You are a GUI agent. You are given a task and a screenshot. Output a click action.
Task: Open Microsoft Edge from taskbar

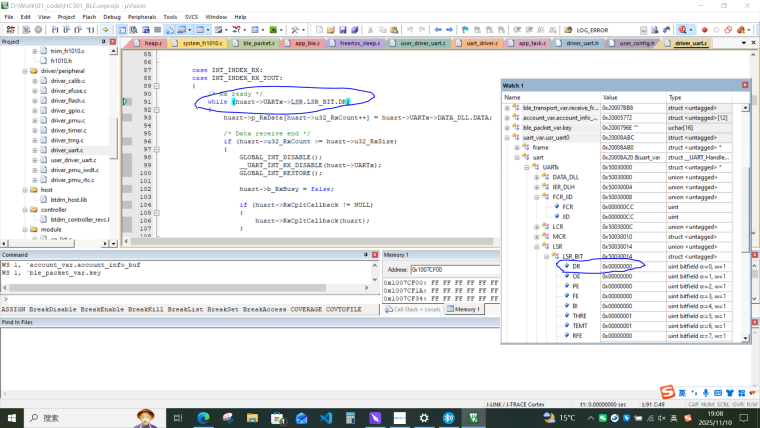pyautogui.click(x=201, y=416)
